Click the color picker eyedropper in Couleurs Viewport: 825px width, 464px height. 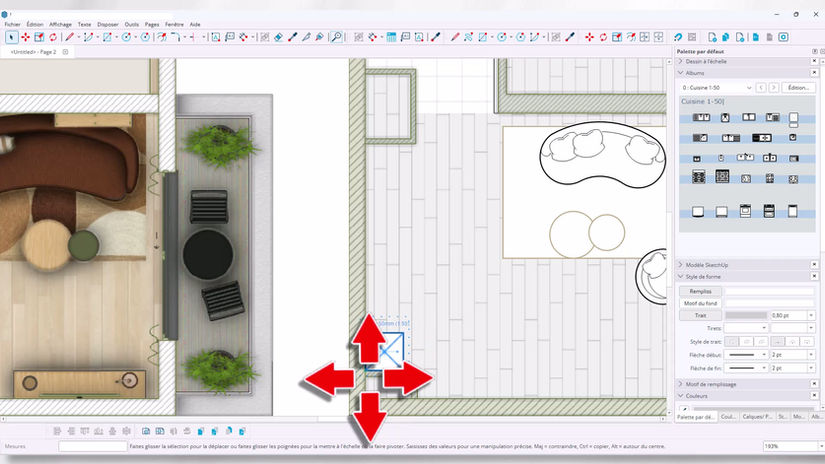[x=684, y=408]
